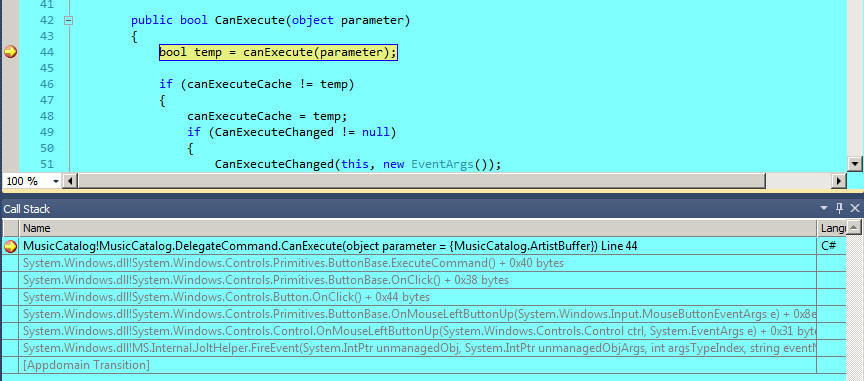This screenshot has height=381, width=864.
Task: Collapse the CanExecute method outline
Action: click(x=68, y=21)
